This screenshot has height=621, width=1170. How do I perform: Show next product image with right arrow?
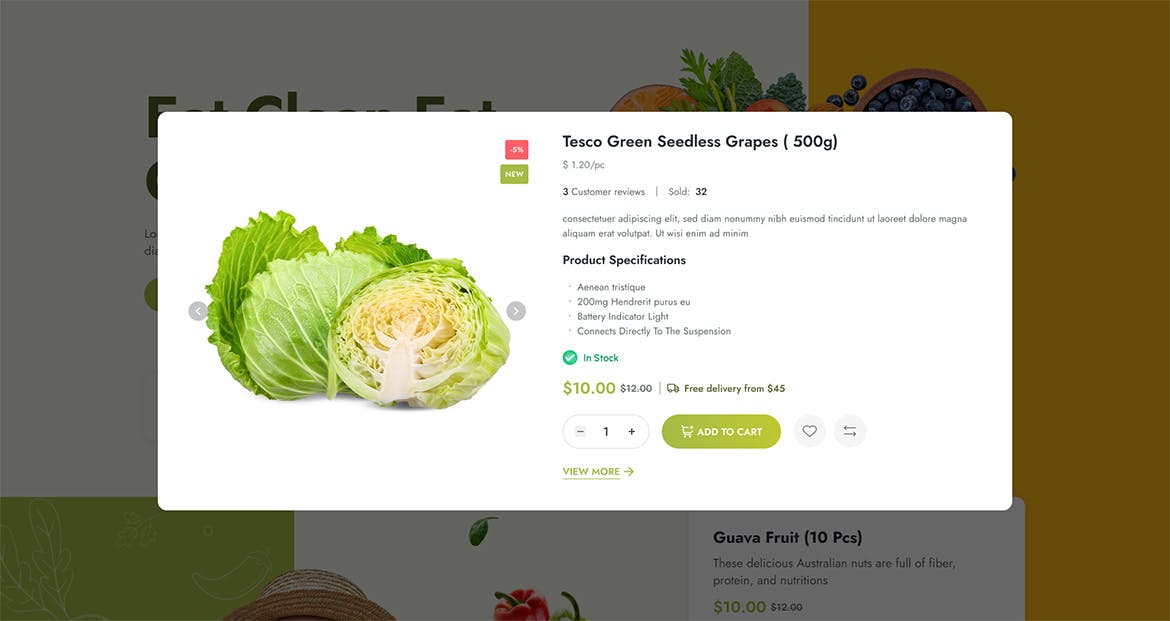click(515, 311)
